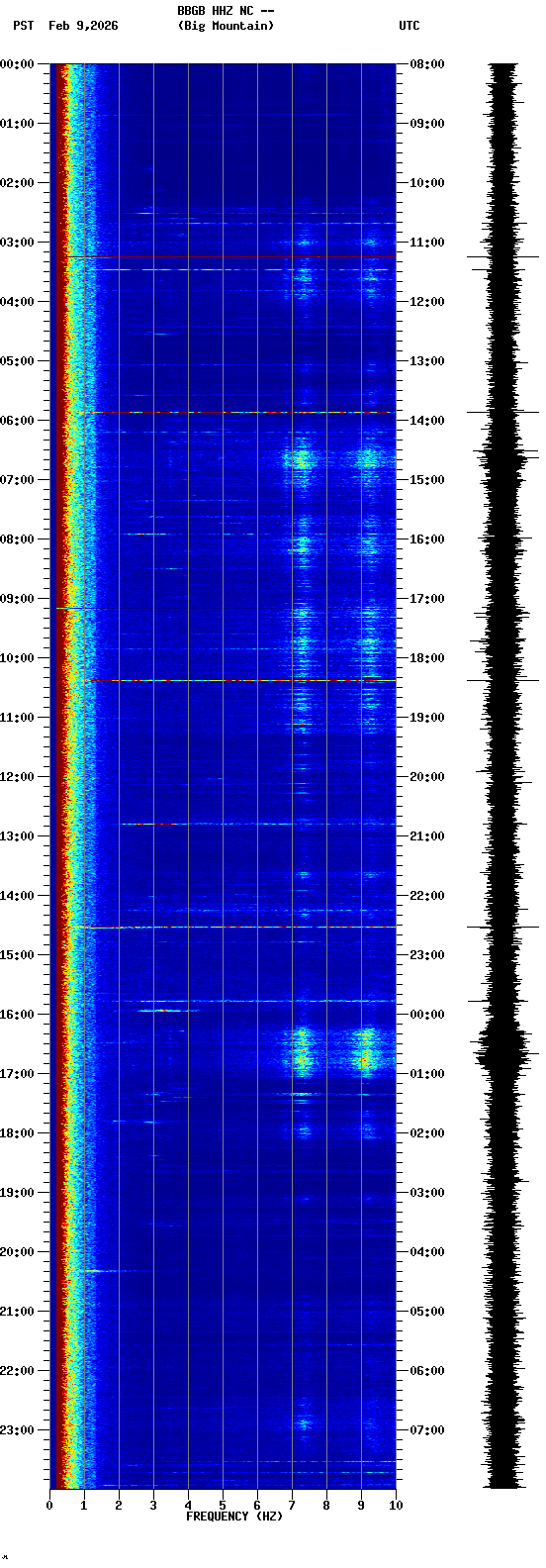
Task: Click the UTC '14:00' time label
Action: (427, 421)
